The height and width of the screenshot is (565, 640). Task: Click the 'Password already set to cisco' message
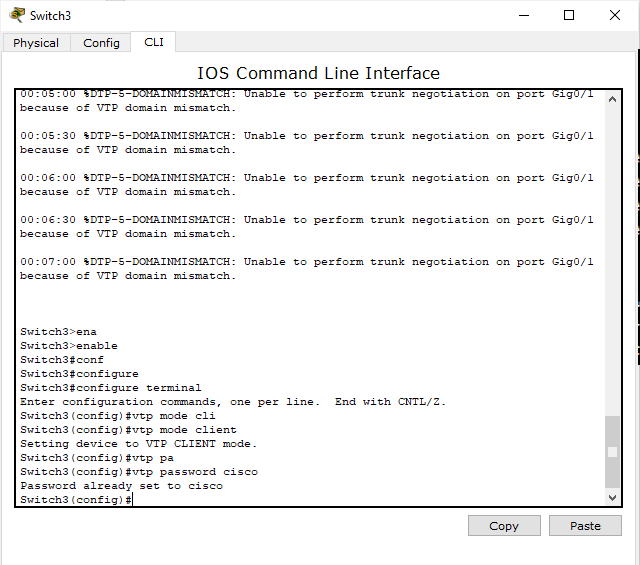(122, 486)
